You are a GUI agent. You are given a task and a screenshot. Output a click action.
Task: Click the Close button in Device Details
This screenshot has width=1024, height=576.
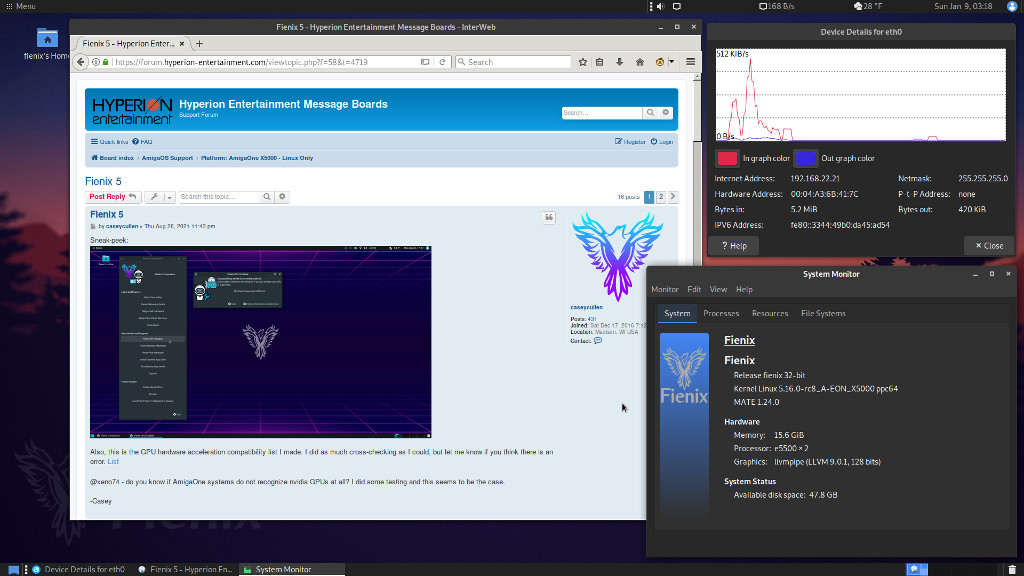(x=989, y=246)
